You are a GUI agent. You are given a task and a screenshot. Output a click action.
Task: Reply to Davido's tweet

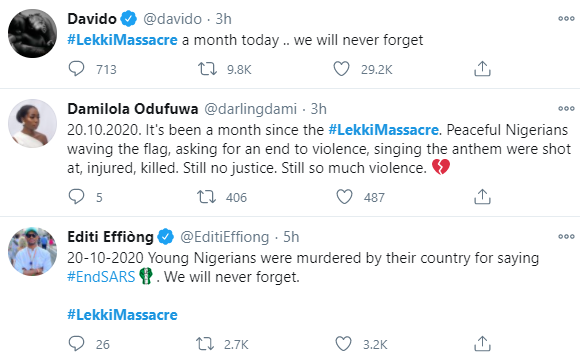(77, 69)
